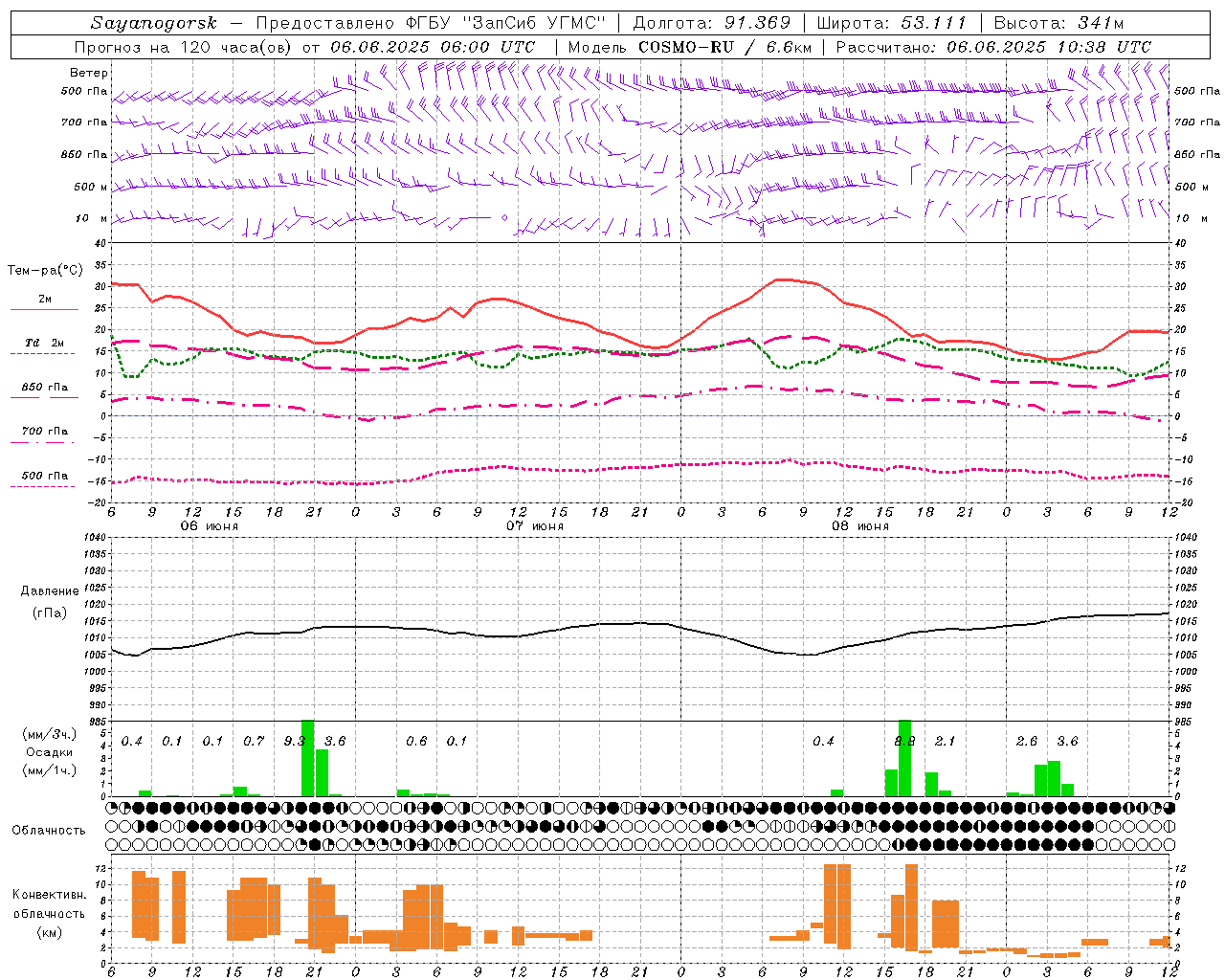Image resolution: width=1225 pixels, height=980 pixels.
Task: Click 'Предоставлено ФГБУ "ЗапСиб УГМС"' text
Action: pos(432,23)
